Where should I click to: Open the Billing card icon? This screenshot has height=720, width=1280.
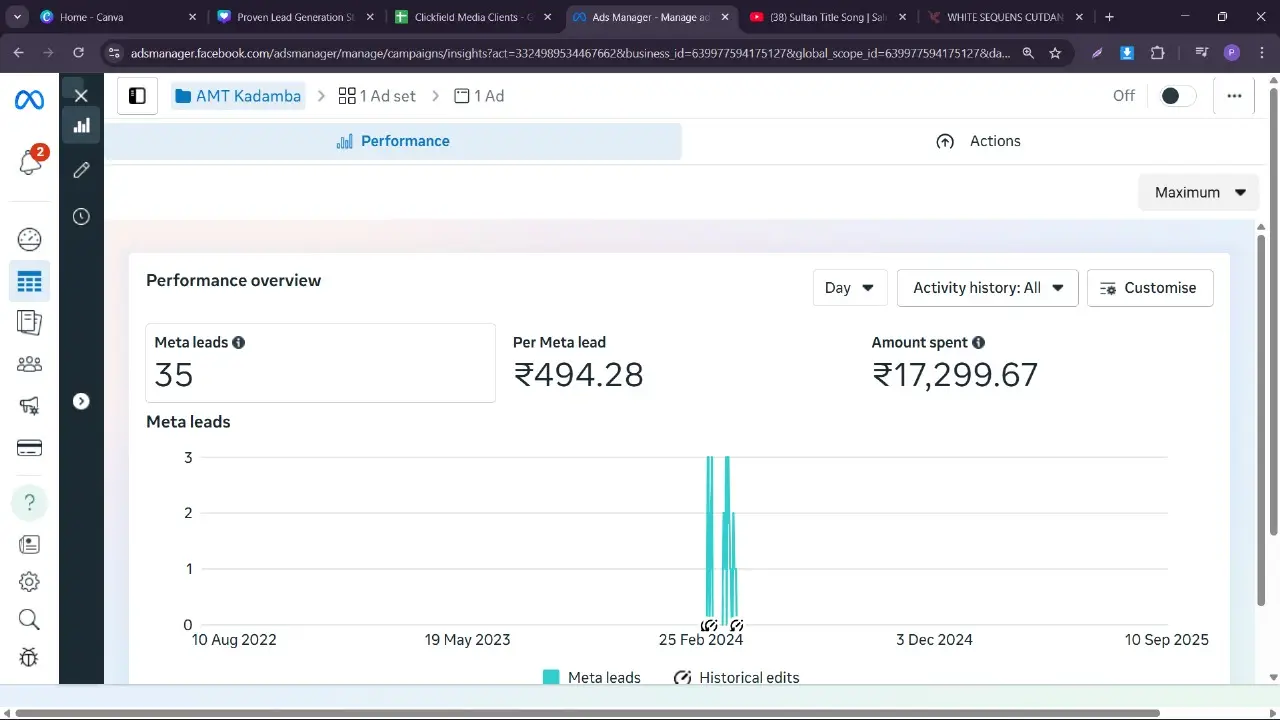pos(29,448)
